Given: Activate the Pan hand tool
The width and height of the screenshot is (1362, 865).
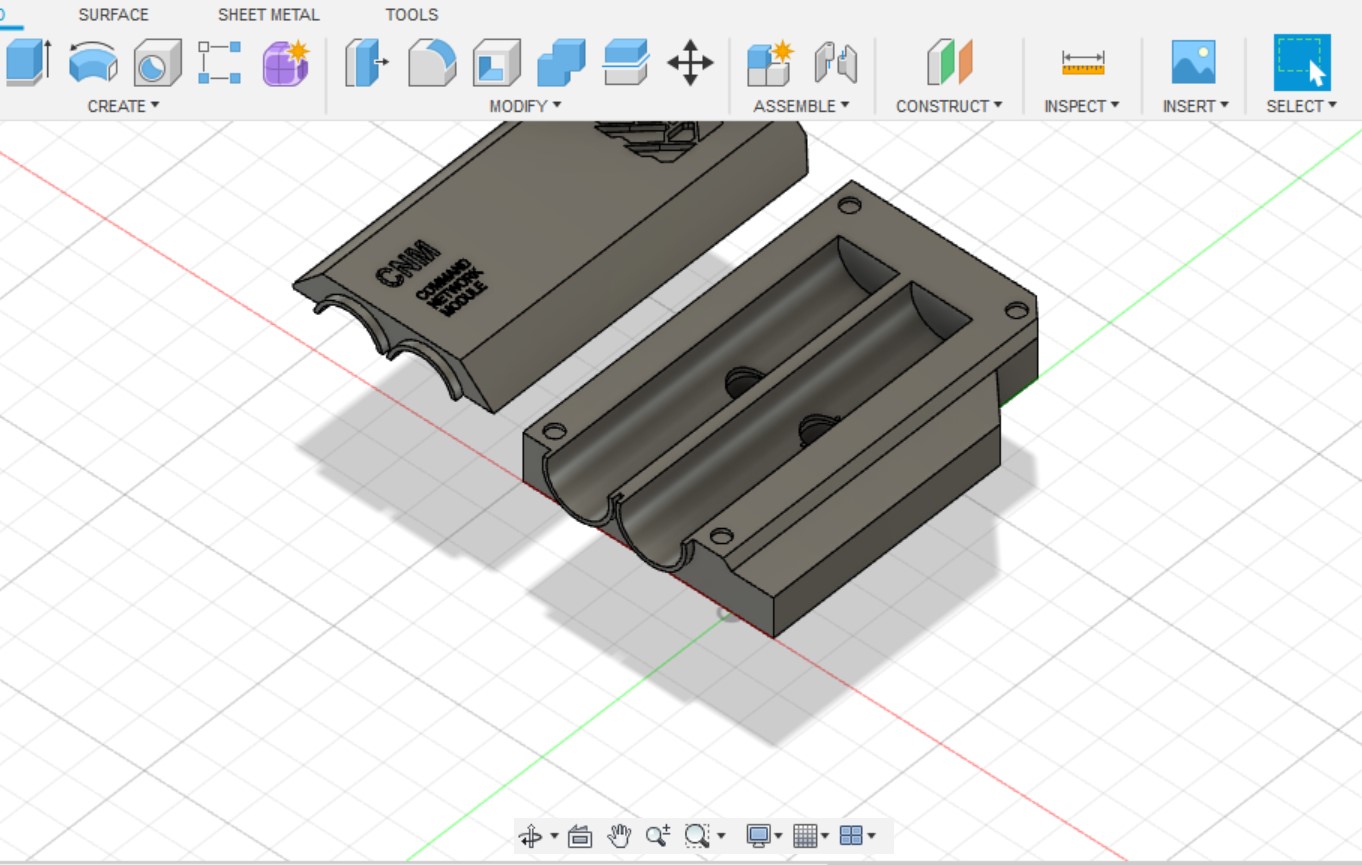Looking at the screenshot, I should (620, 835).
